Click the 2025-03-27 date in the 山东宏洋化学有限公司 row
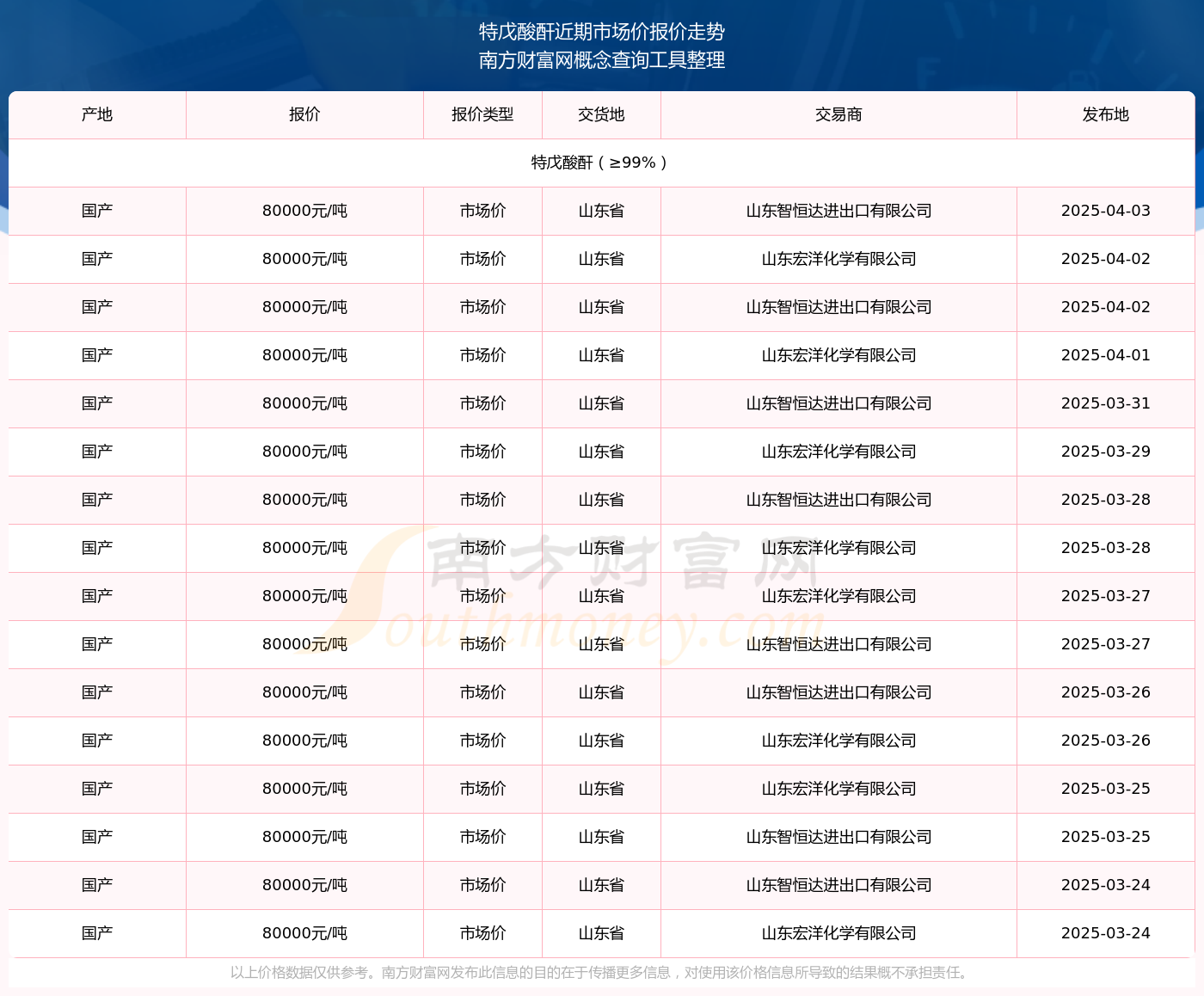This screenshot has width=1204, height=996. (1105, 596)
